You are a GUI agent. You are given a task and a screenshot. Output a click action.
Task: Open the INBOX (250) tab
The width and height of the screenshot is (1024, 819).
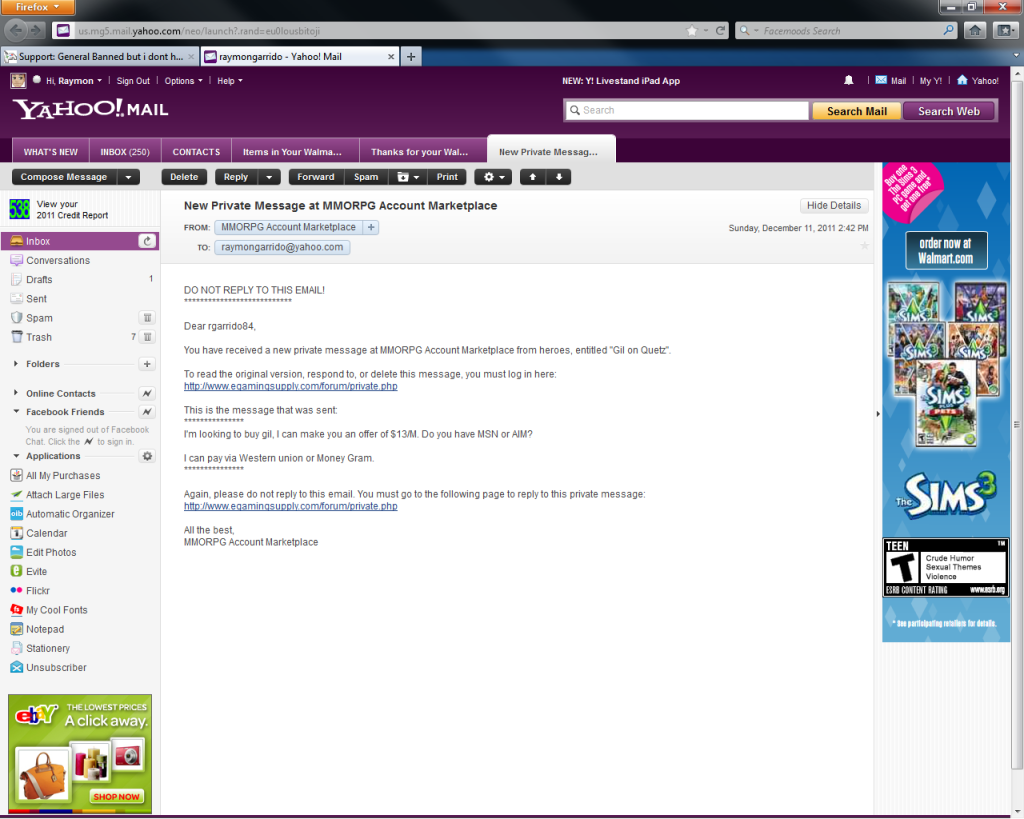pos(125,152)
